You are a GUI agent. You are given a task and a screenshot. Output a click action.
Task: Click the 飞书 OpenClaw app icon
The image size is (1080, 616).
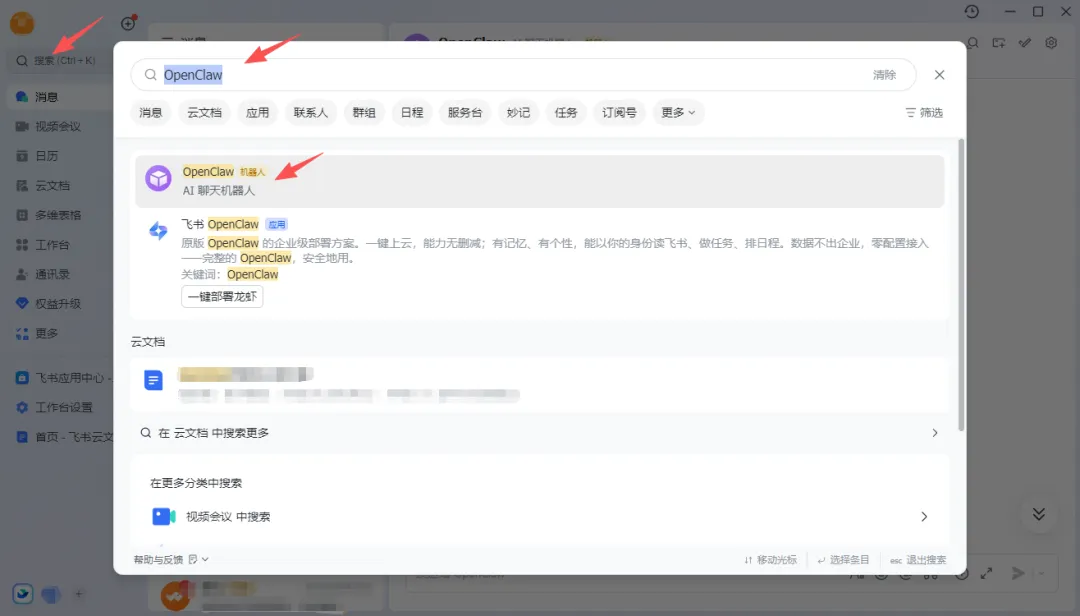click(158, 231)
